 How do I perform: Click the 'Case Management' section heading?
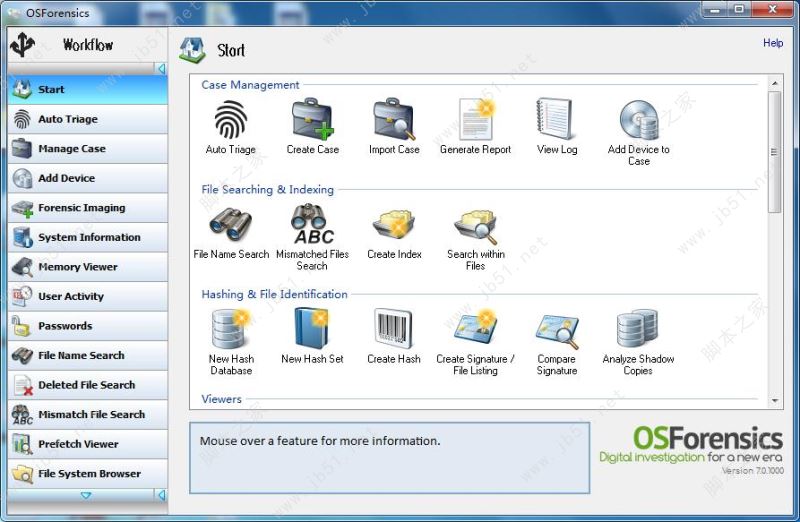250,85
